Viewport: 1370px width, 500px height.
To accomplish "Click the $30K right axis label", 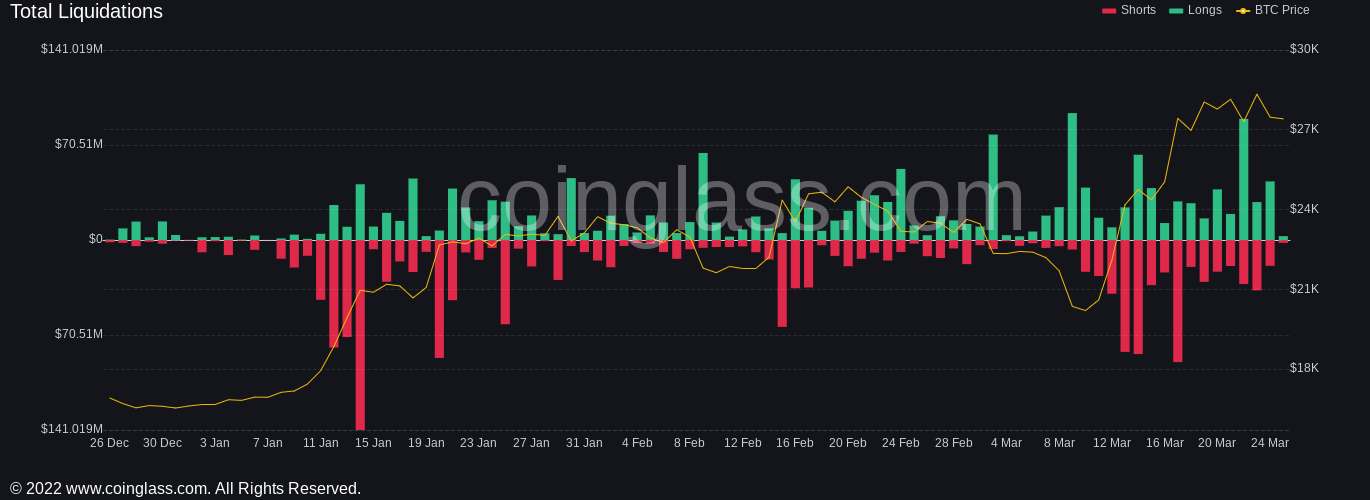I will coord(1304,49).
